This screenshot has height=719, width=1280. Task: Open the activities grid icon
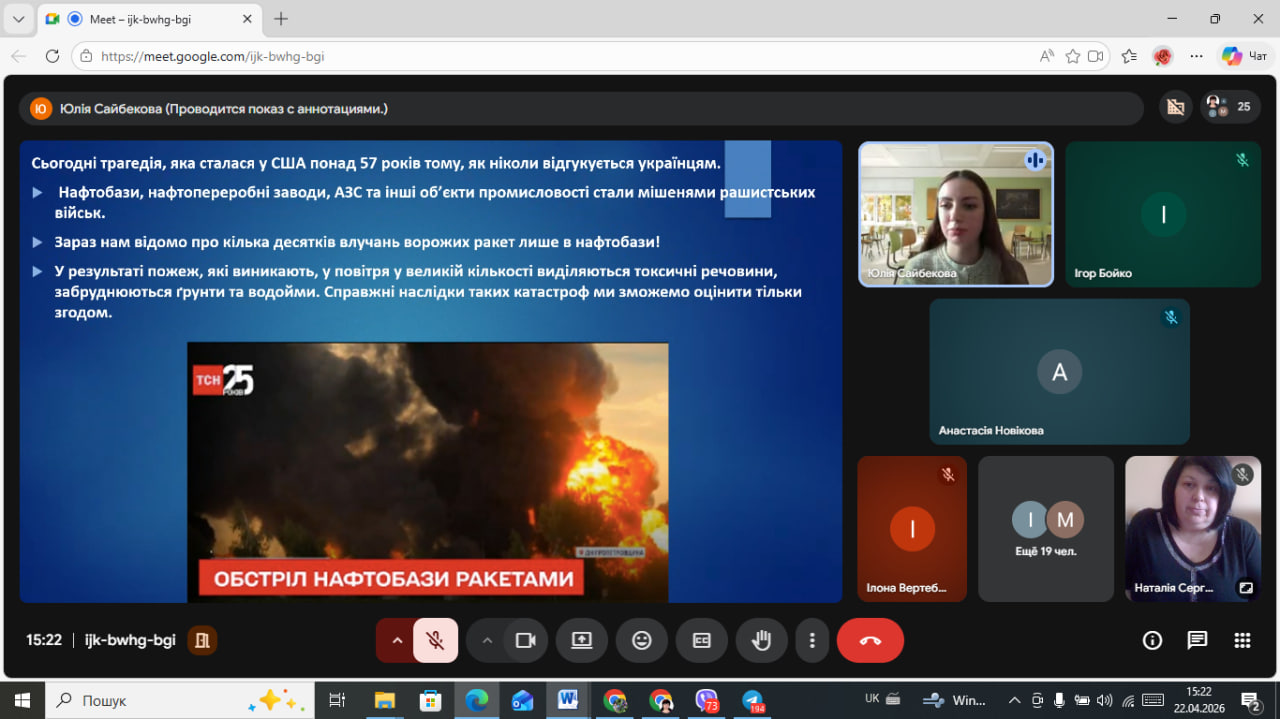[x=1242, y=641]
